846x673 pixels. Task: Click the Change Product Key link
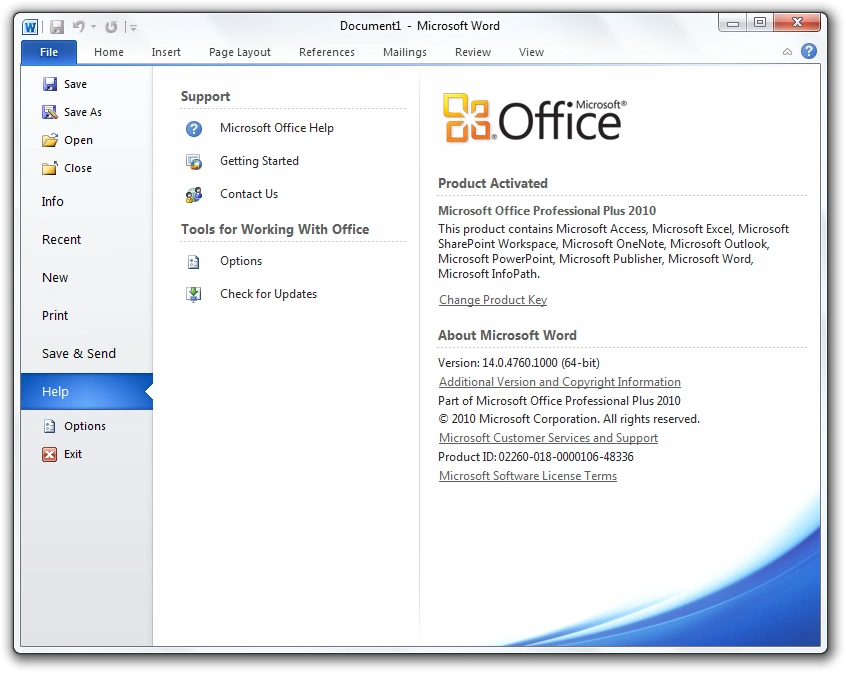[492, 299]
